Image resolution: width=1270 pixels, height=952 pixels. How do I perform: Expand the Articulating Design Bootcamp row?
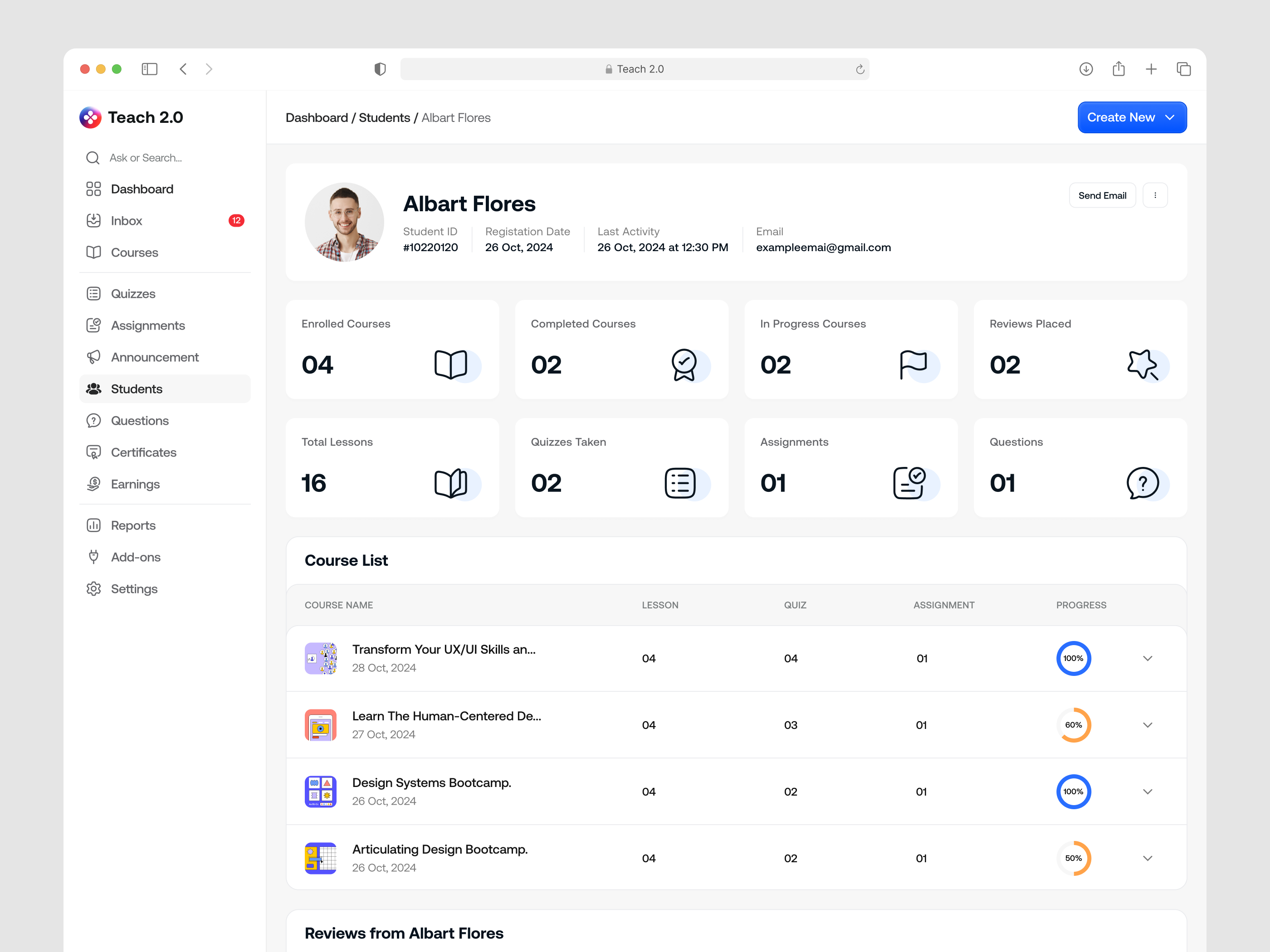coord(1148,858)
